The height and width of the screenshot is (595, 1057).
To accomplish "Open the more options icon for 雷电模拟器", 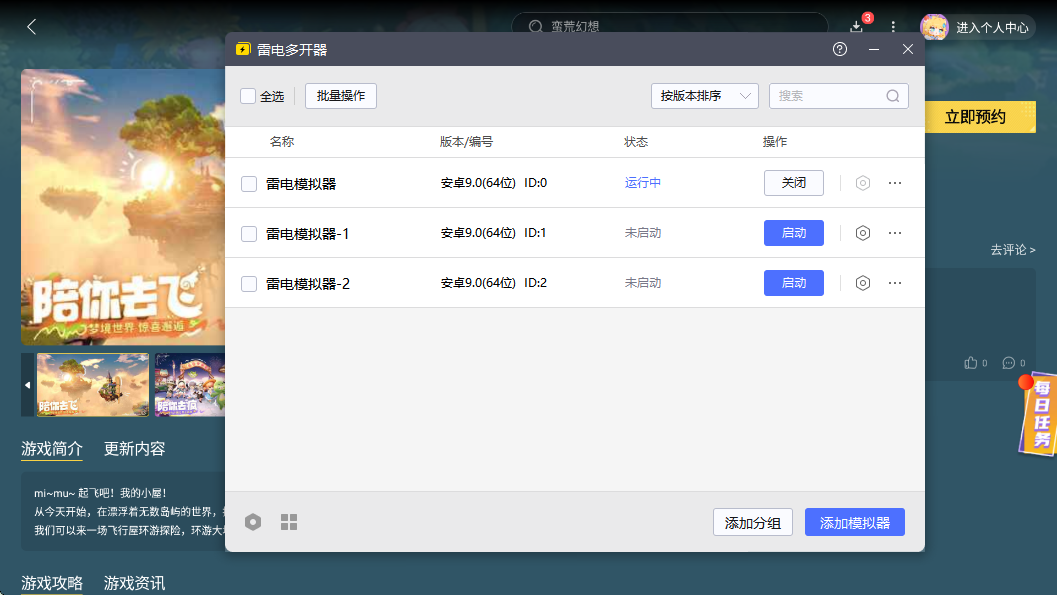I will [x=894, y=182].
